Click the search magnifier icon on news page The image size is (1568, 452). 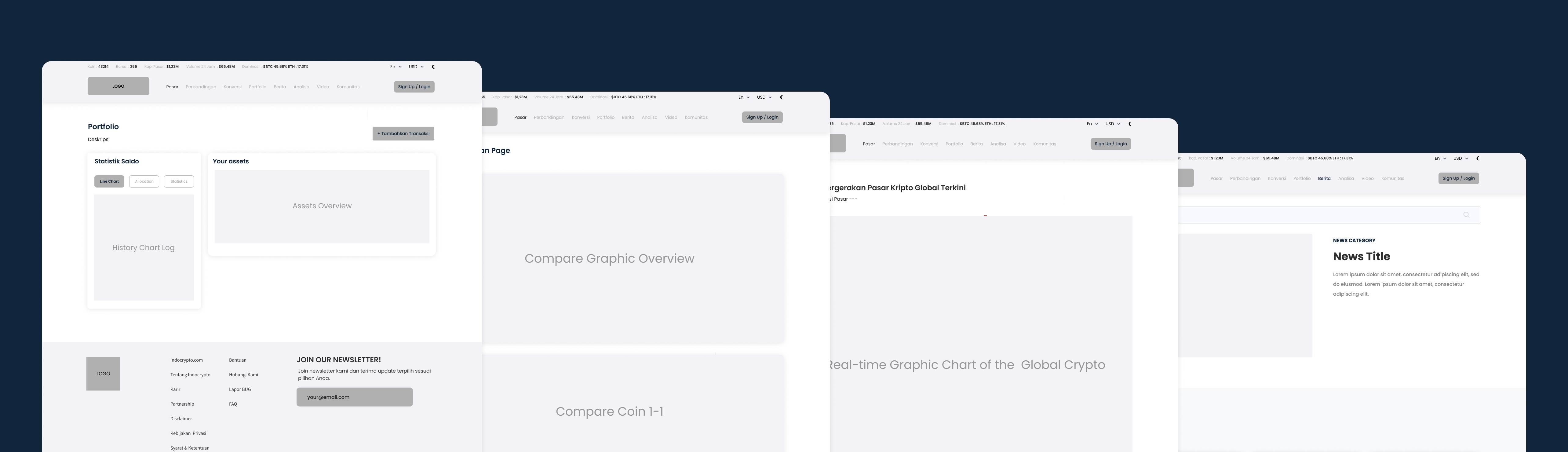1466,215
